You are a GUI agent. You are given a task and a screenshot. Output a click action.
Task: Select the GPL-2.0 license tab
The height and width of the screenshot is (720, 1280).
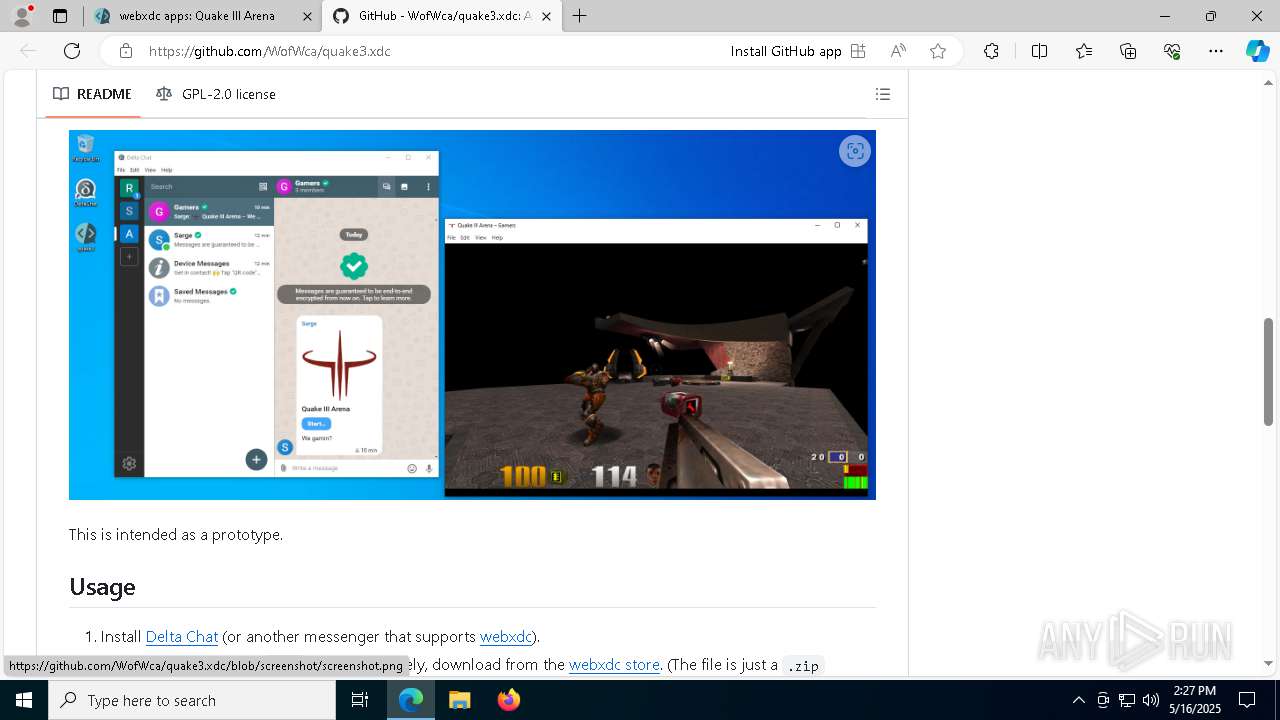pos(216,94)
